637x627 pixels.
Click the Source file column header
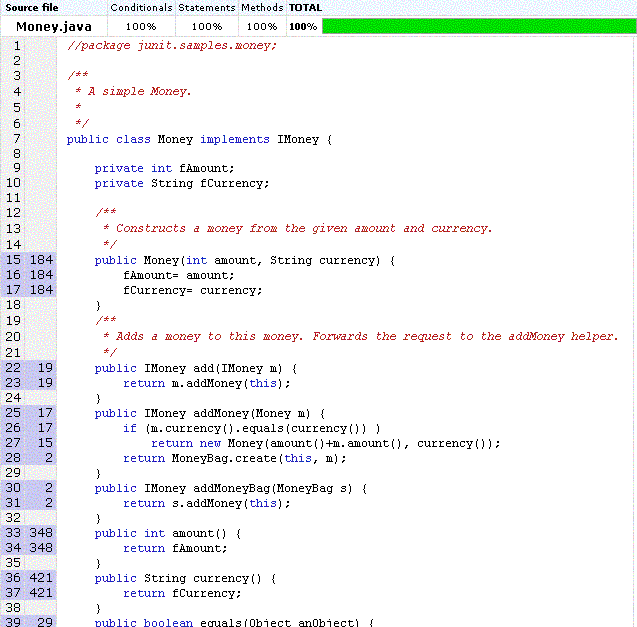coord(32,8)
